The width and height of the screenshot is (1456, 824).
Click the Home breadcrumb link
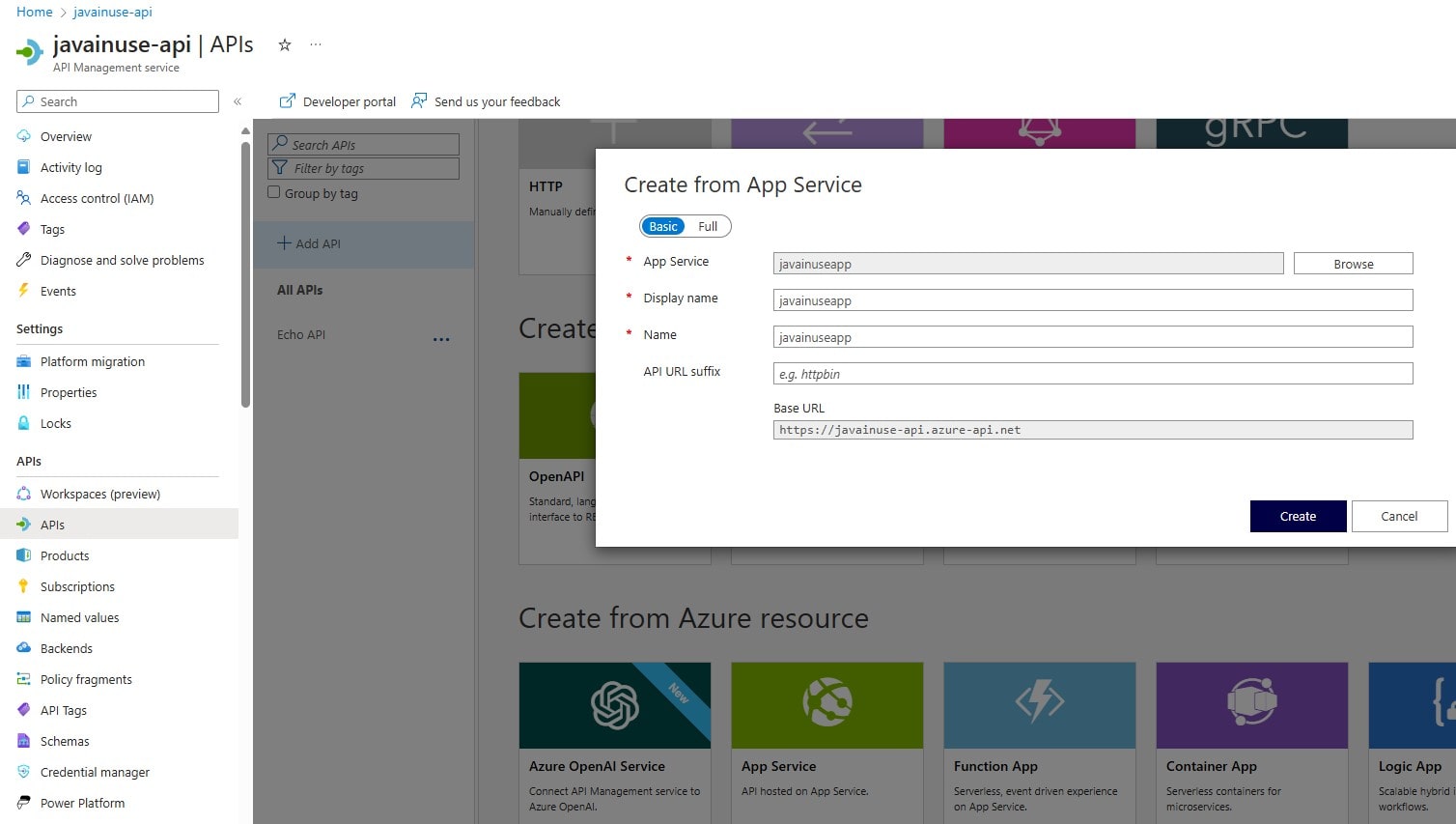click(35, 13)
